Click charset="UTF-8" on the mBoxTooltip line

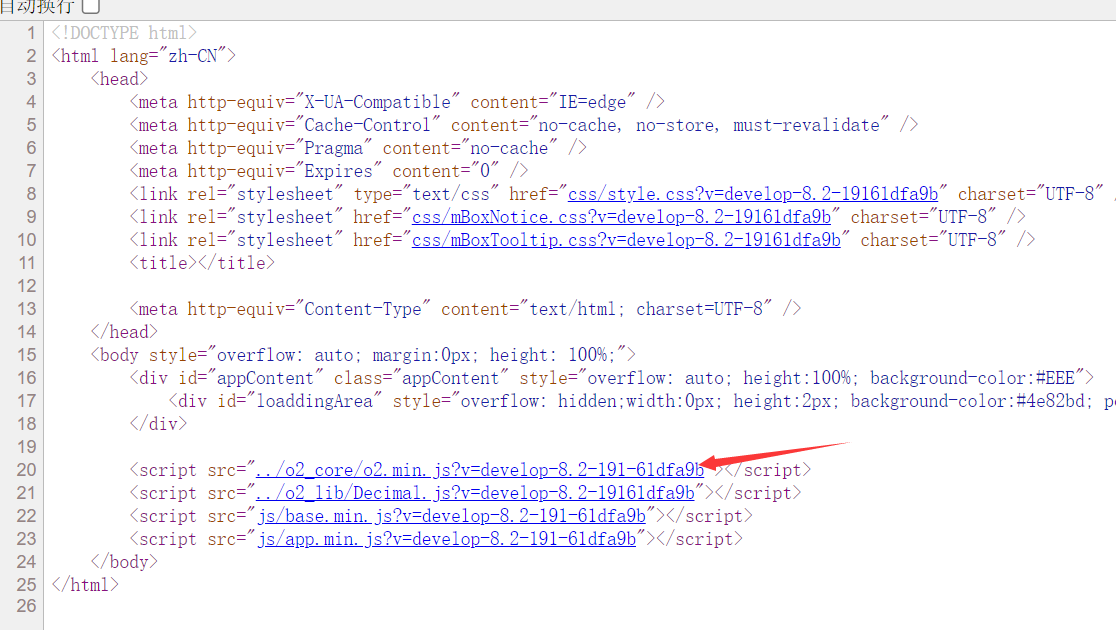click(x=934, y=240)
